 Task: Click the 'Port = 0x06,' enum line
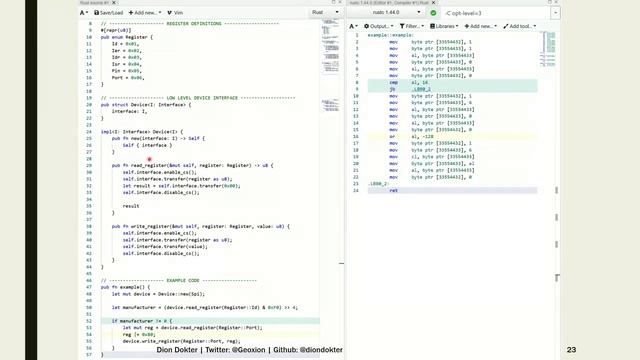(x=128, y=78)
